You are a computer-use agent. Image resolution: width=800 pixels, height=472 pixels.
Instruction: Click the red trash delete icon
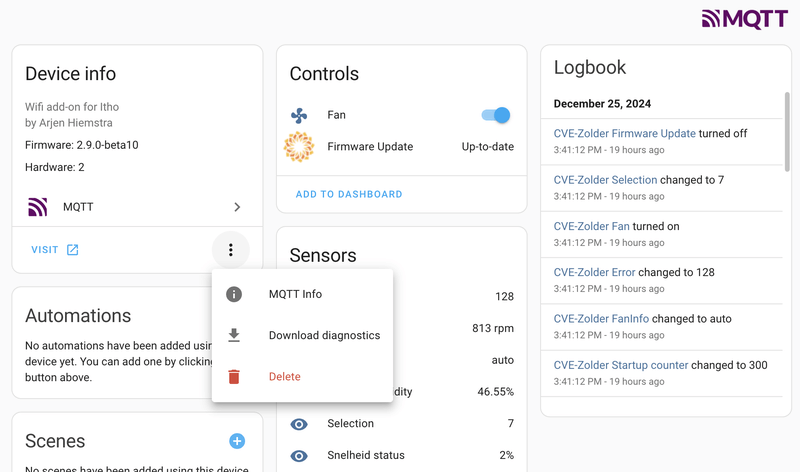click(x=234, y=377)
